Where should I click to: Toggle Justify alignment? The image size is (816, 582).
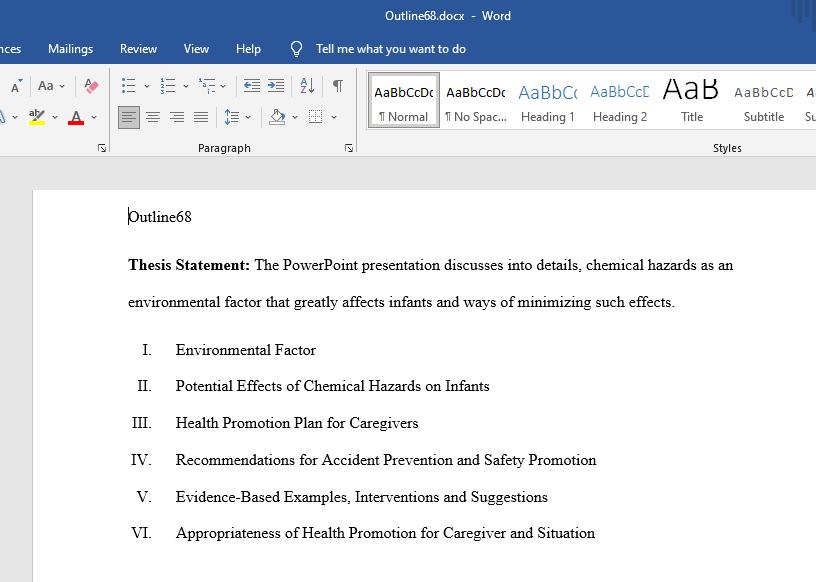[201, 117]
